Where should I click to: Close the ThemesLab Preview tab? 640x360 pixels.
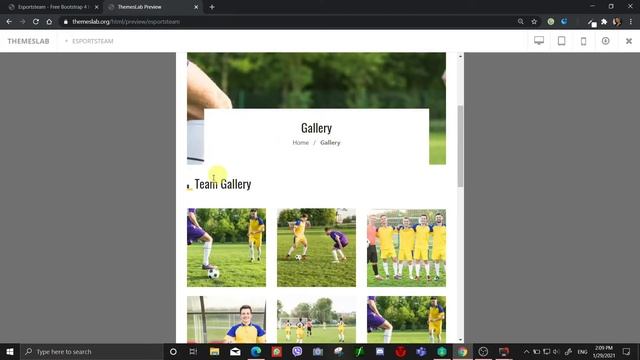point(196,7)
